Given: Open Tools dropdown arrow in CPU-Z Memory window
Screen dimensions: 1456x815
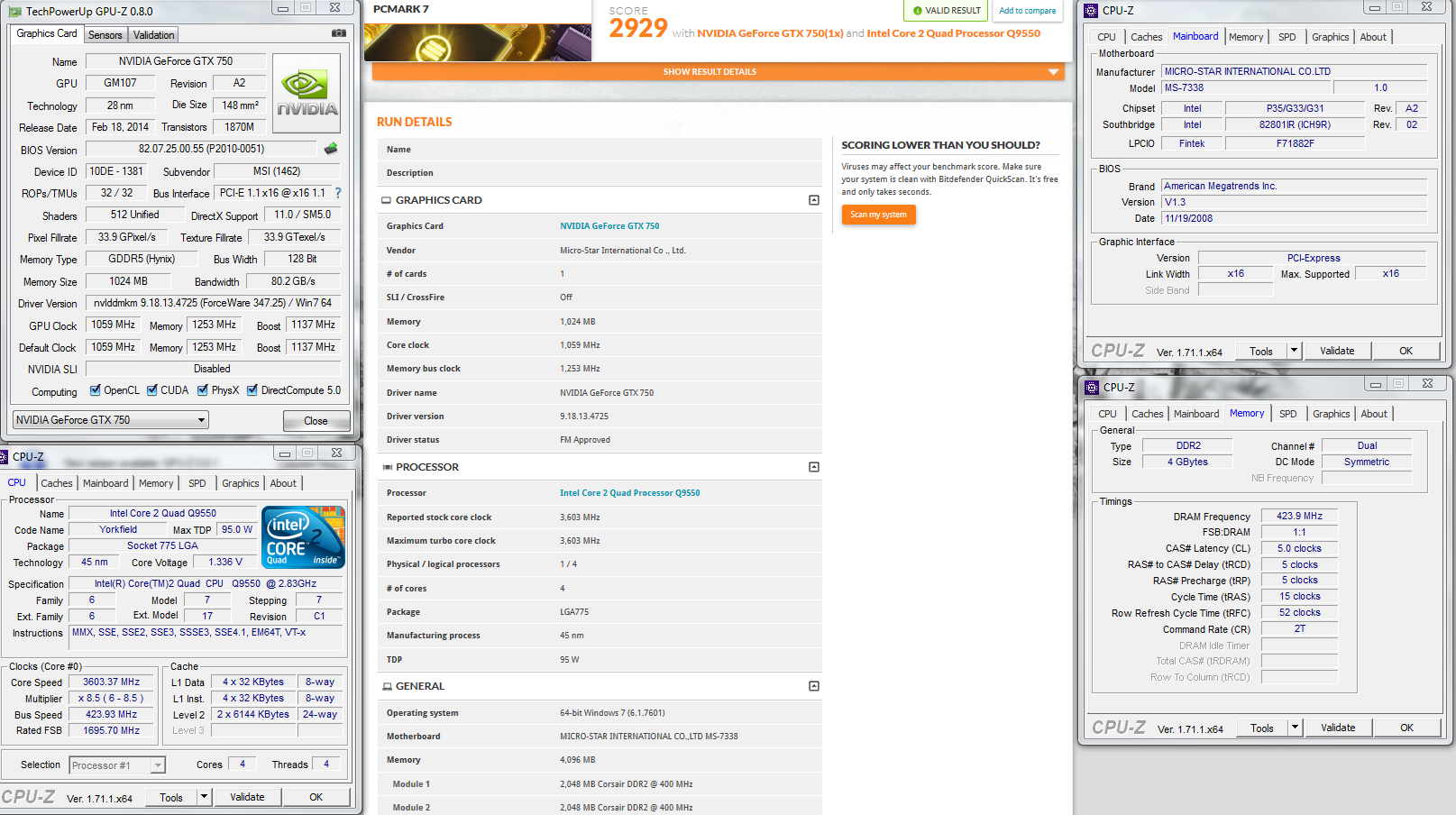Looking at the screenshot, I should coord(1295,728).
